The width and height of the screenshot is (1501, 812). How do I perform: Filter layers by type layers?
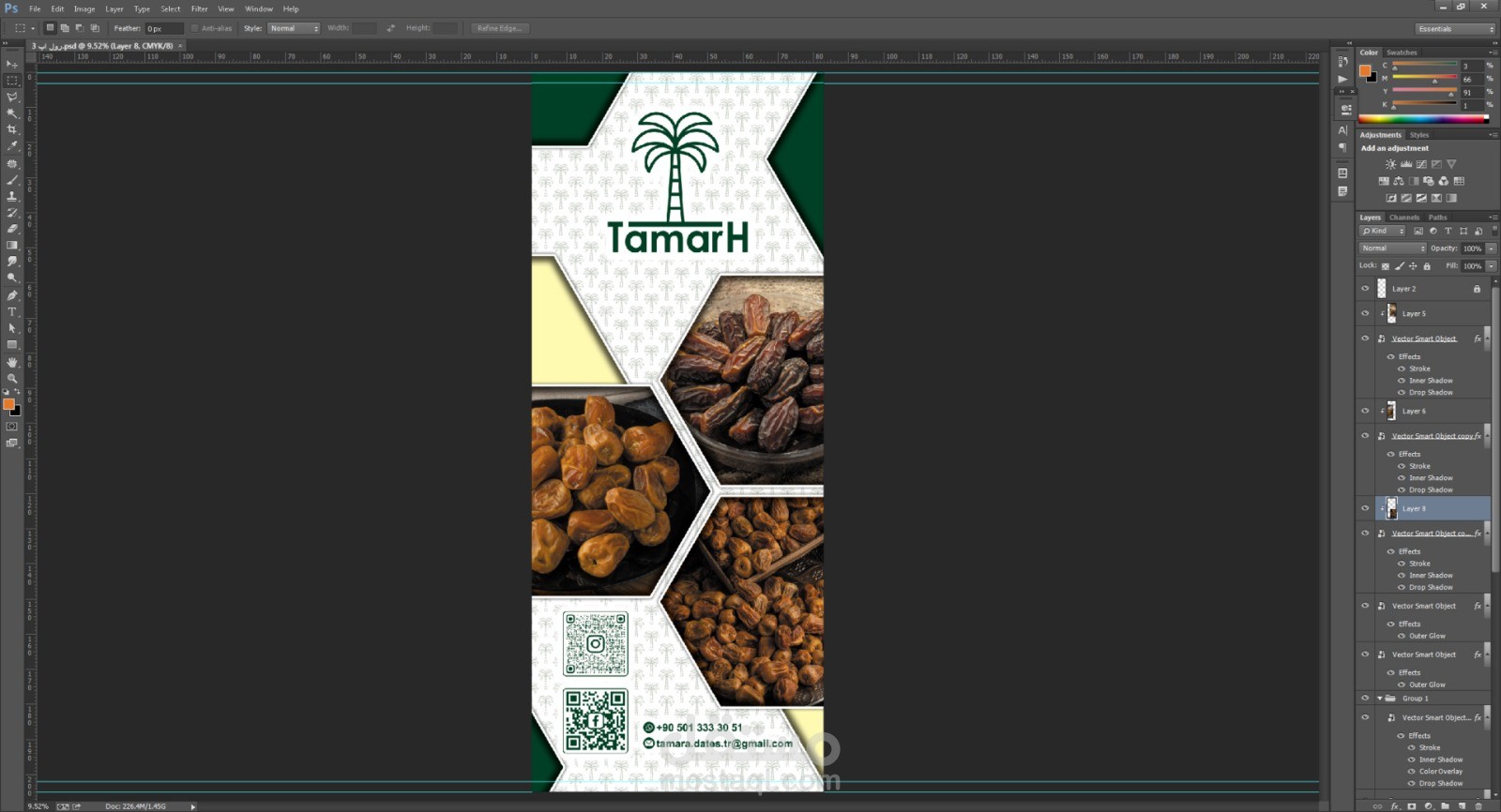pyautogui.click(x=1448, y=231)
